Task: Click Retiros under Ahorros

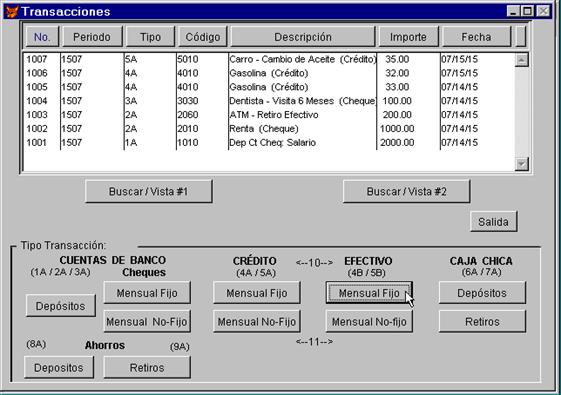Action: point(147,367)
